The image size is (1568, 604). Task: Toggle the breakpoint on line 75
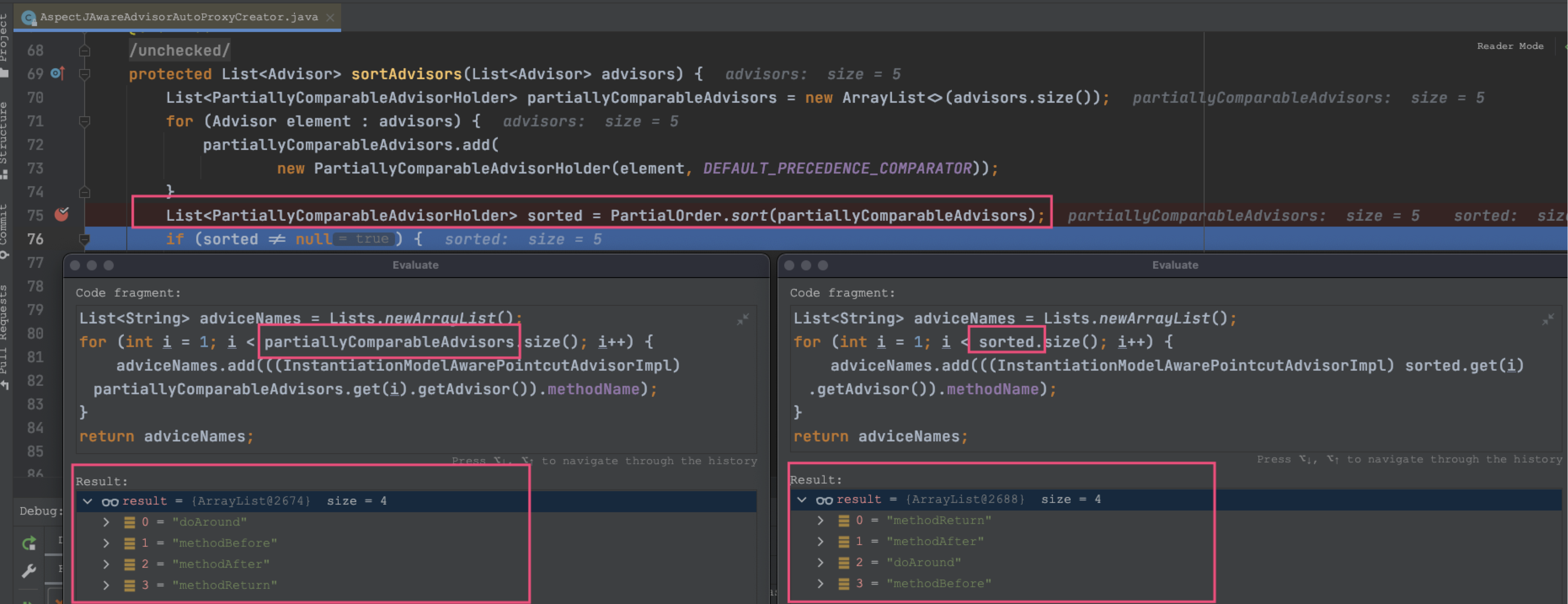click(x=61, y=214)
